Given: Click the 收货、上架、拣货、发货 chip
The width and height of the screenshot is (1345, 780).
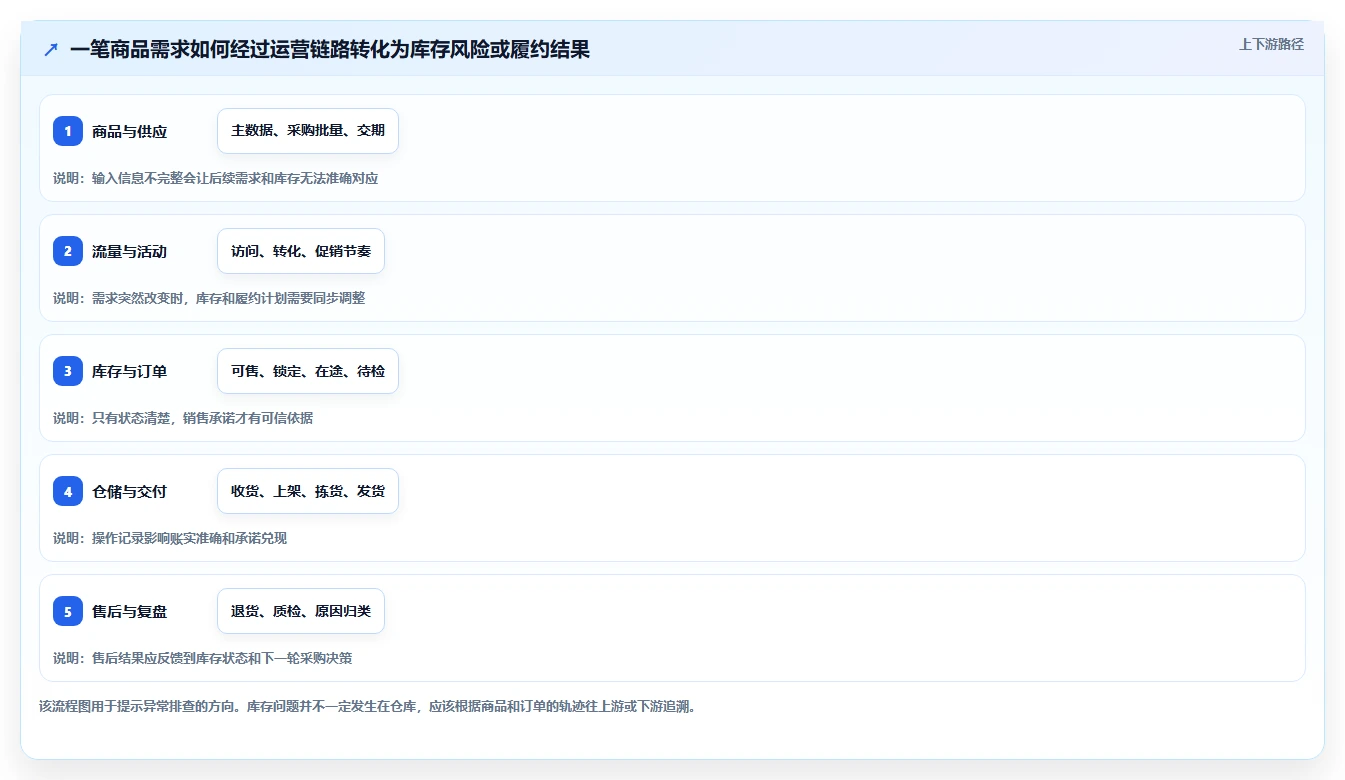Looking at the screenshot, I should pyautogui.click(x=308, y=491).
